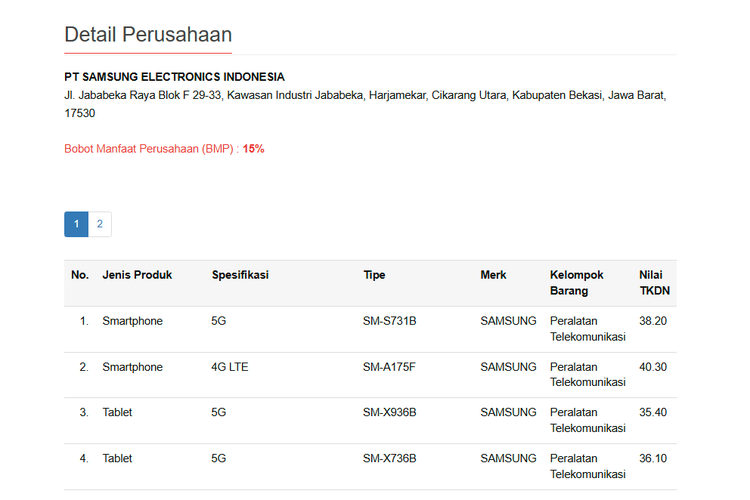Click row number 1. in table
Screen dimensions: 750x500
click(x=84, y=321)
